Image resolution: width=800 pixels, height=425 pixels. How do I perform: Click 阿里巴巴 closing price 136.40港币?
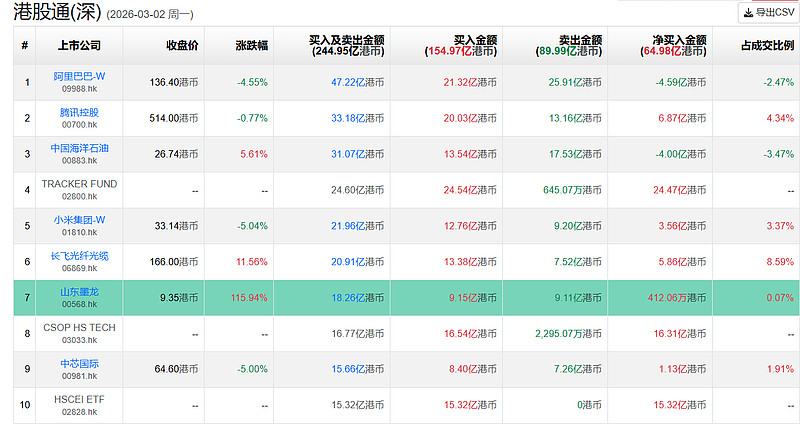coord(173,82)
